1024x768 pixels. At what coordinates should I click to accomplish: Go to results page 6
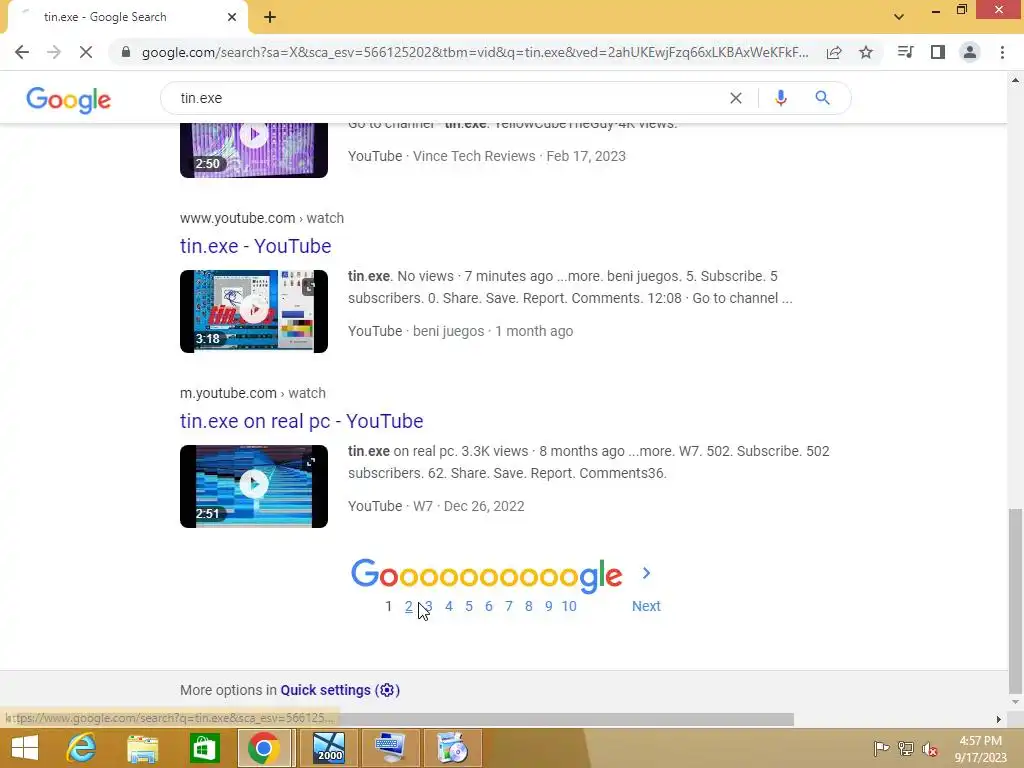coord(488,606)
